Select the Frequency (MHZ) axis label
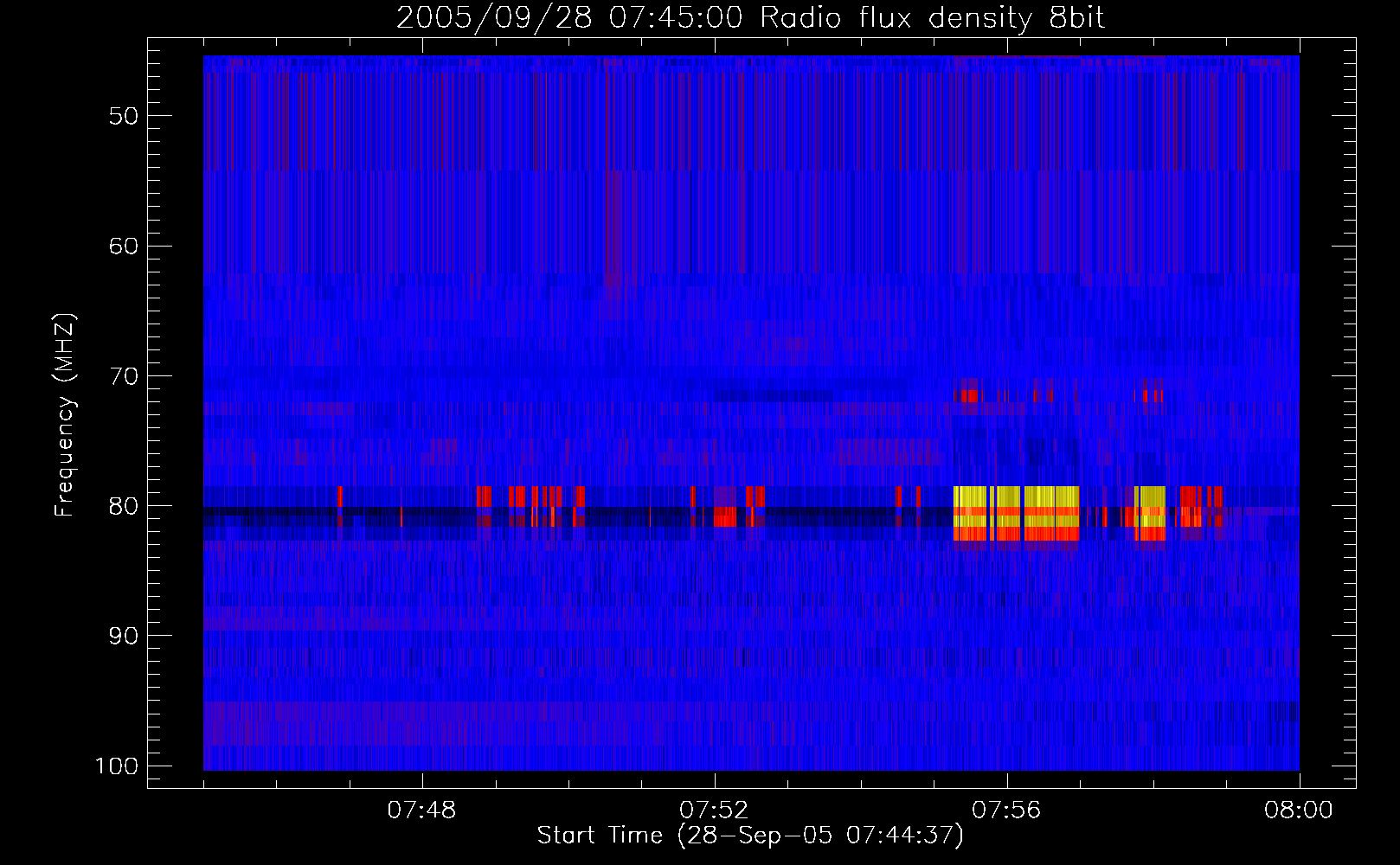This screenshot has height=865, width=1400. pos(65,415)
